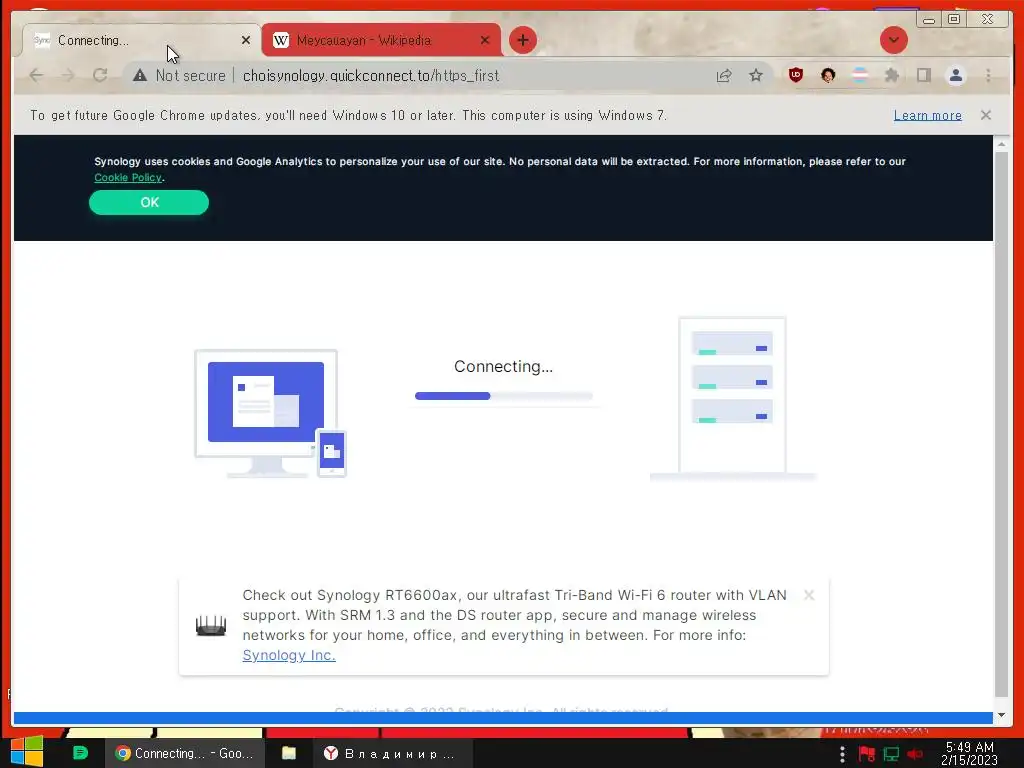Click the browser Back arrow
Image resolution: width=1024 pixels, height=768 pixels.
point(37,75)
